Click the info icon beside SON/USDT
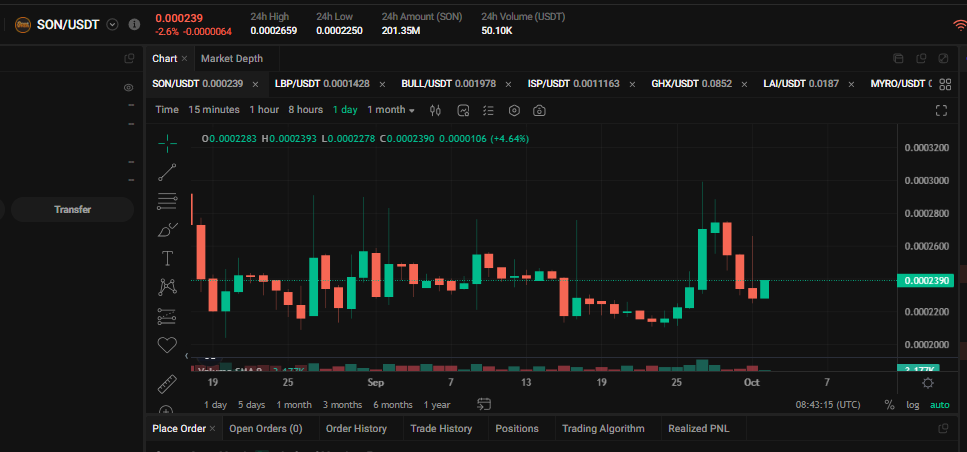This screenshot has height=452, width=967. click(134, 25)
